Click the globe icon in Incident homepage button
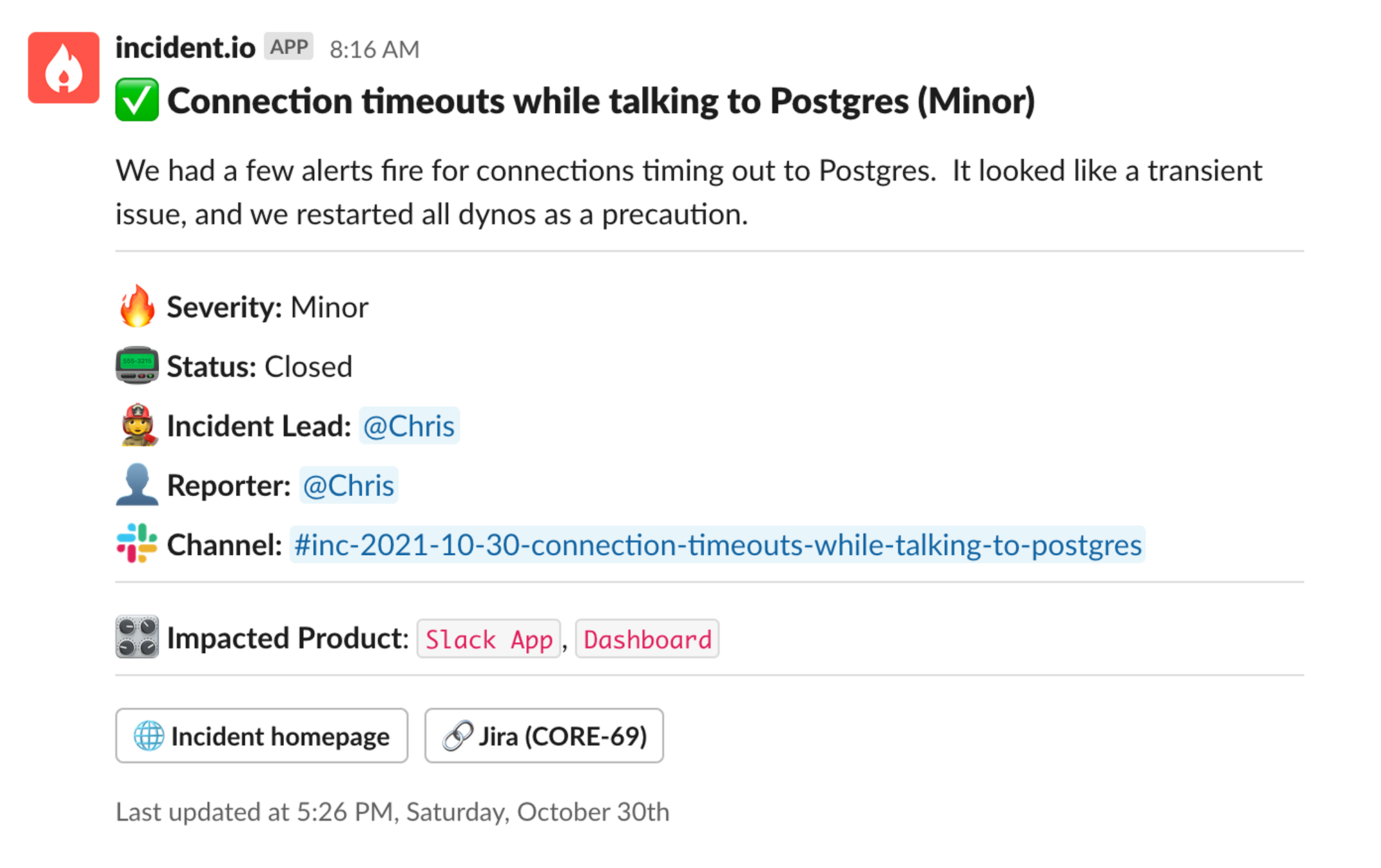The width and height of the screenshot is (1381, 868). 148,735
